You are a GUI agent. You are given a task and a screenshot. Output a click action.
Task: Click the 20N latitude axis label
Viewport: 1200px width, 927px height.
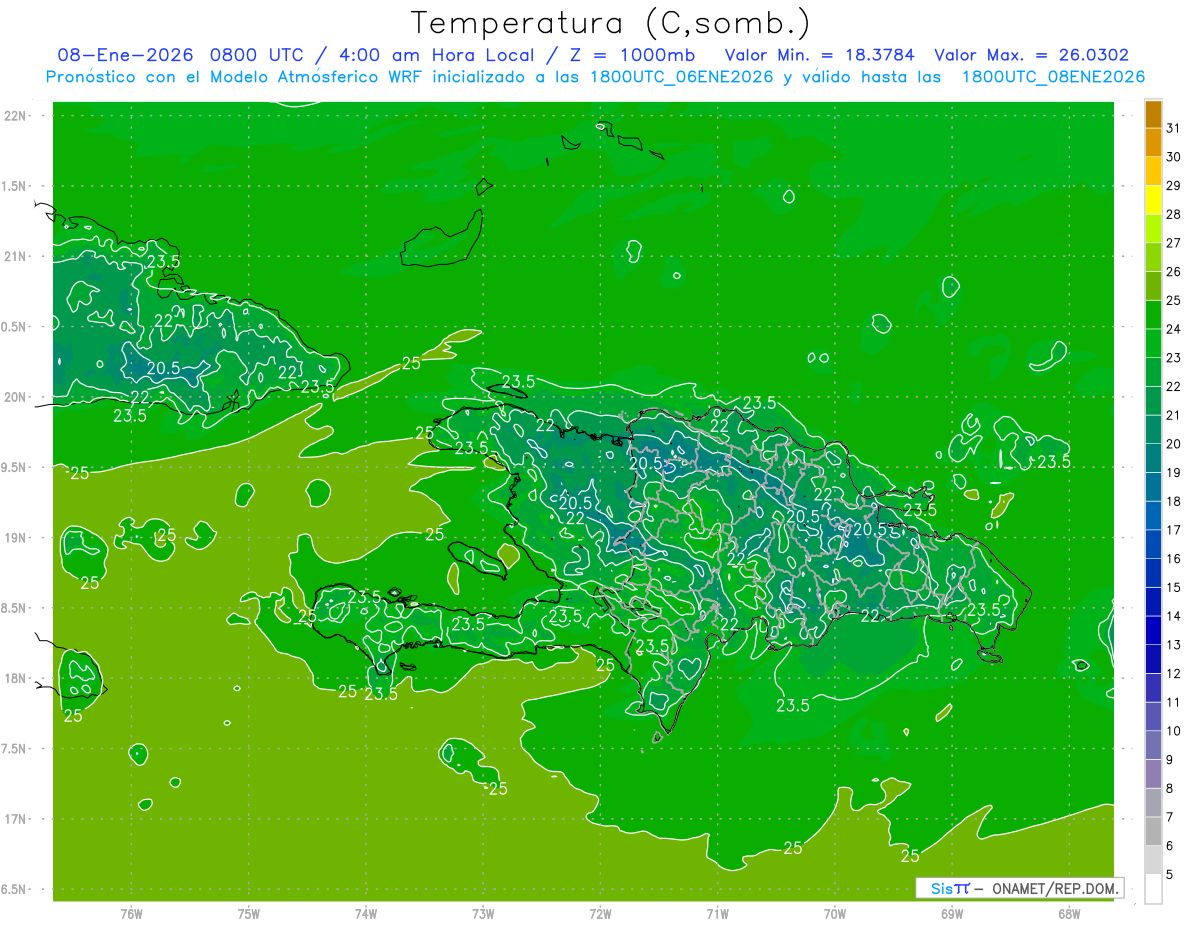tap(15, 397)
